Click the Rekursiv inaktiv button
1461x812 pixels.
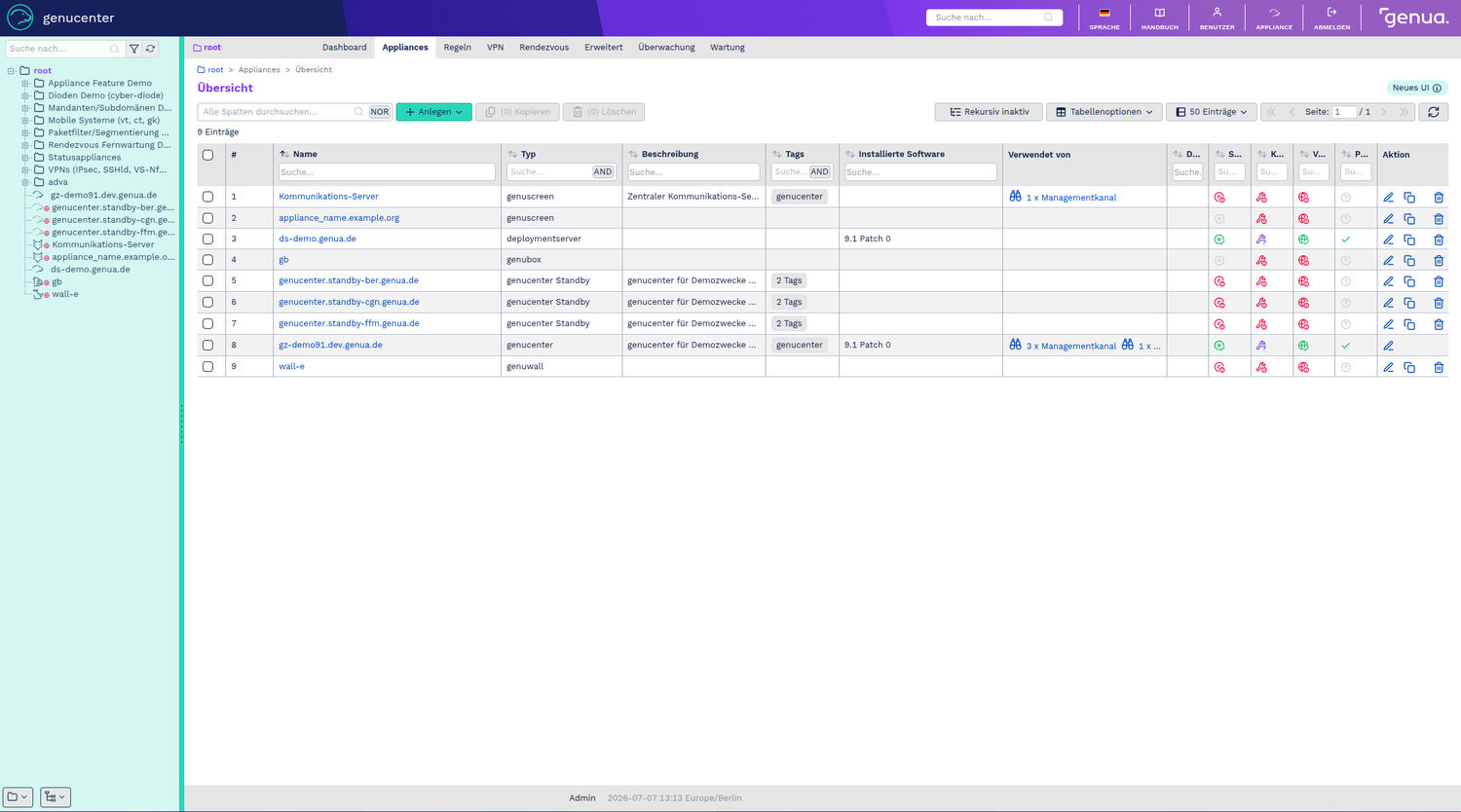989,112
